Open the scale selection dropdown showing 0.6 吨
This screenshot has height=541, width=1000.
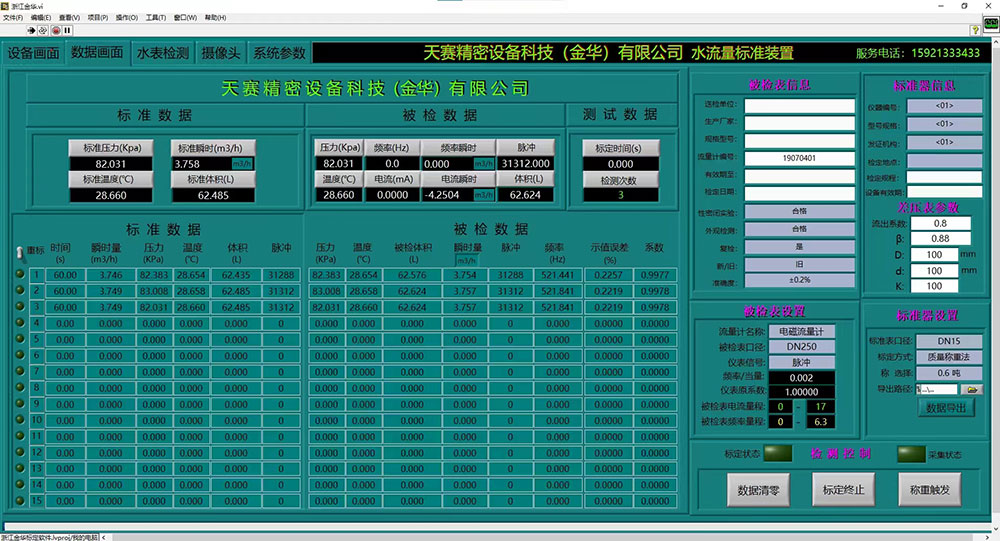pos(948,373)
